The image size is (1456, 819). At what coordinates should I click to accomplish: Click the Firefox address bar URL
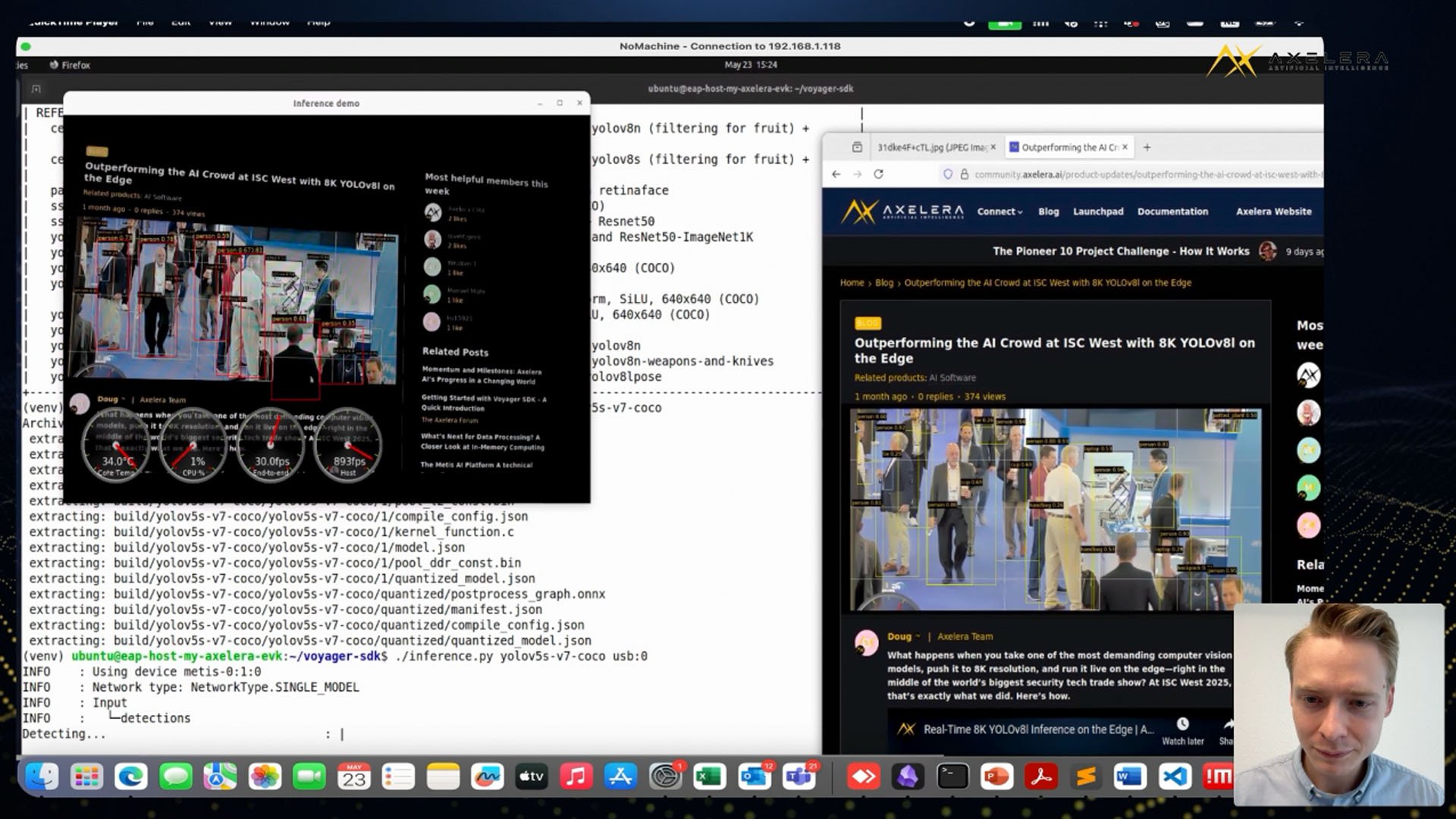[1148, 174]
